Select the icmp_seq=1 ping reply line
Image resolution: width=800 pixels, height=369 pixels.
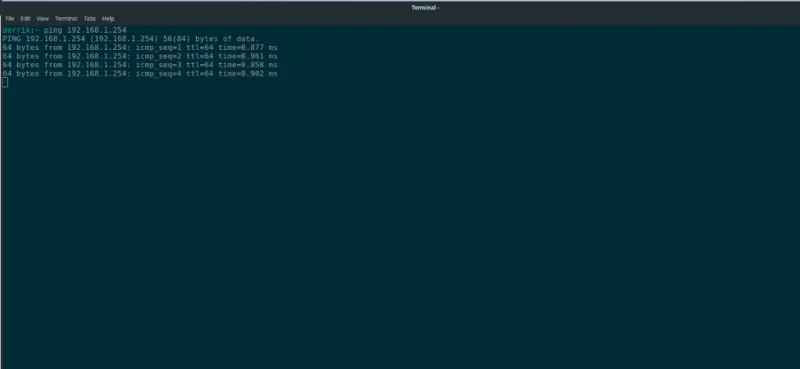140,47
